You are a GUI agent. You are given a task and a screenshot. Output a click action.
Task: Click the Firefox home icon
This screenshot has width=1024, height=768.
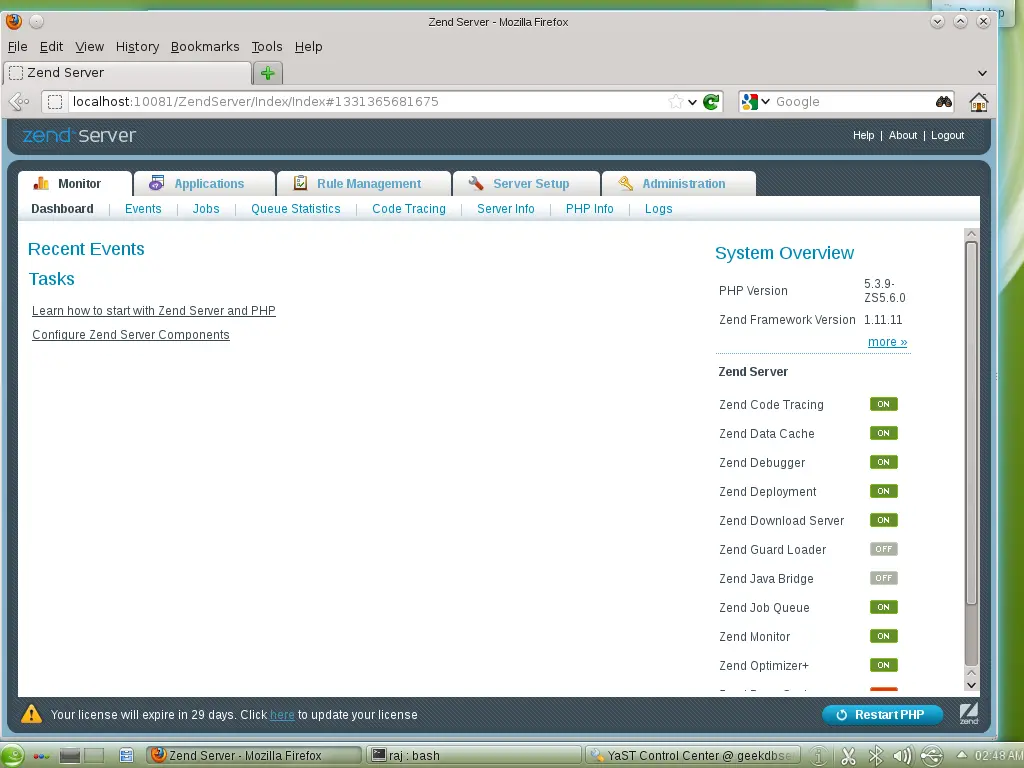coord(978,102)
